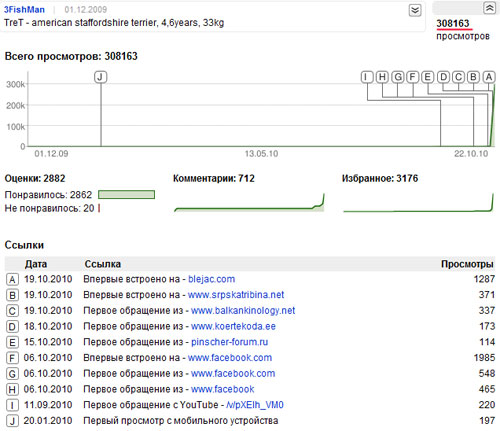The image size is (500, 431).
Task: Click the F label icon in links table
Action: click(12, 358)
